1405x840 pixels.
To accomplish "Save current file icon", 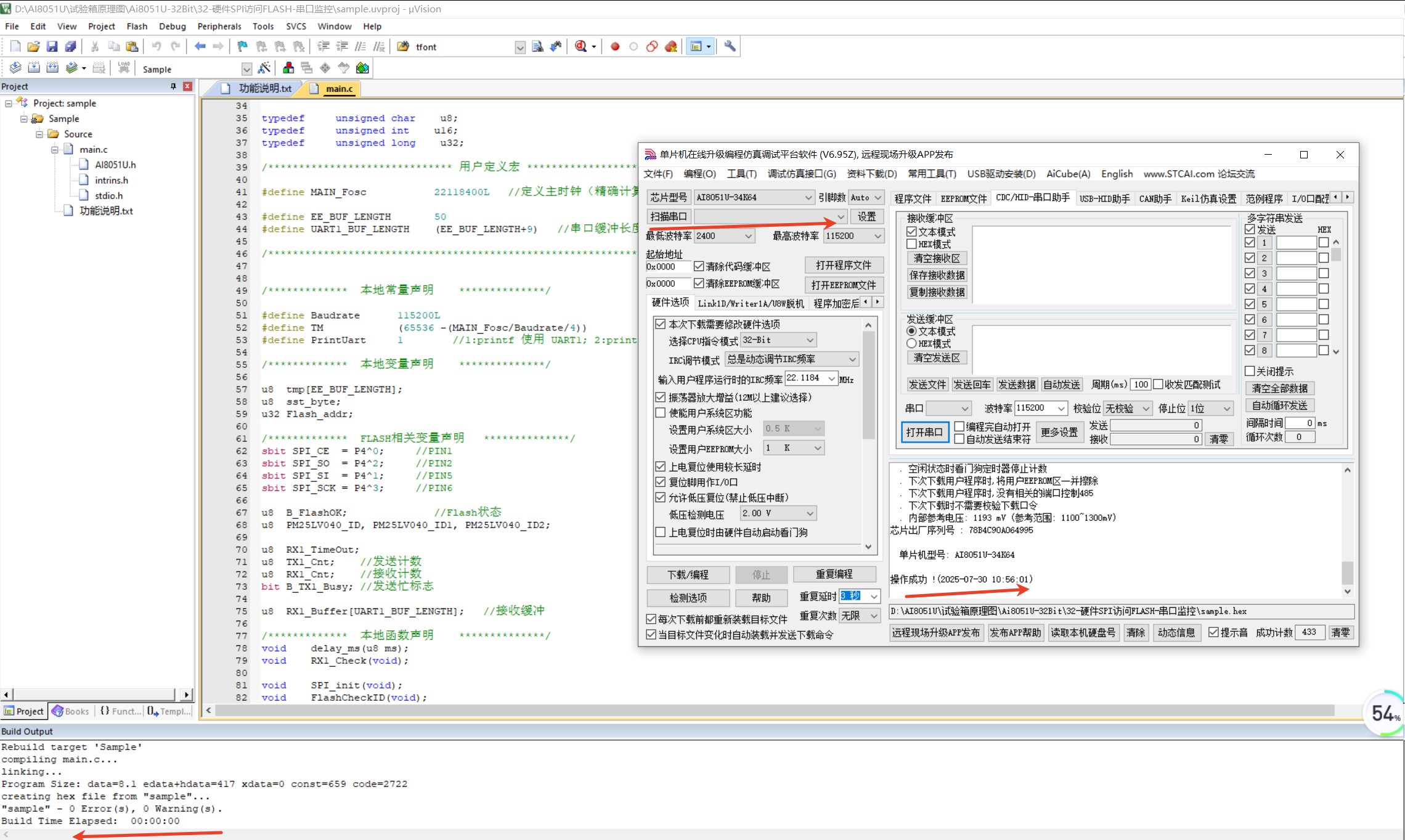I will [x=52, y=46].
